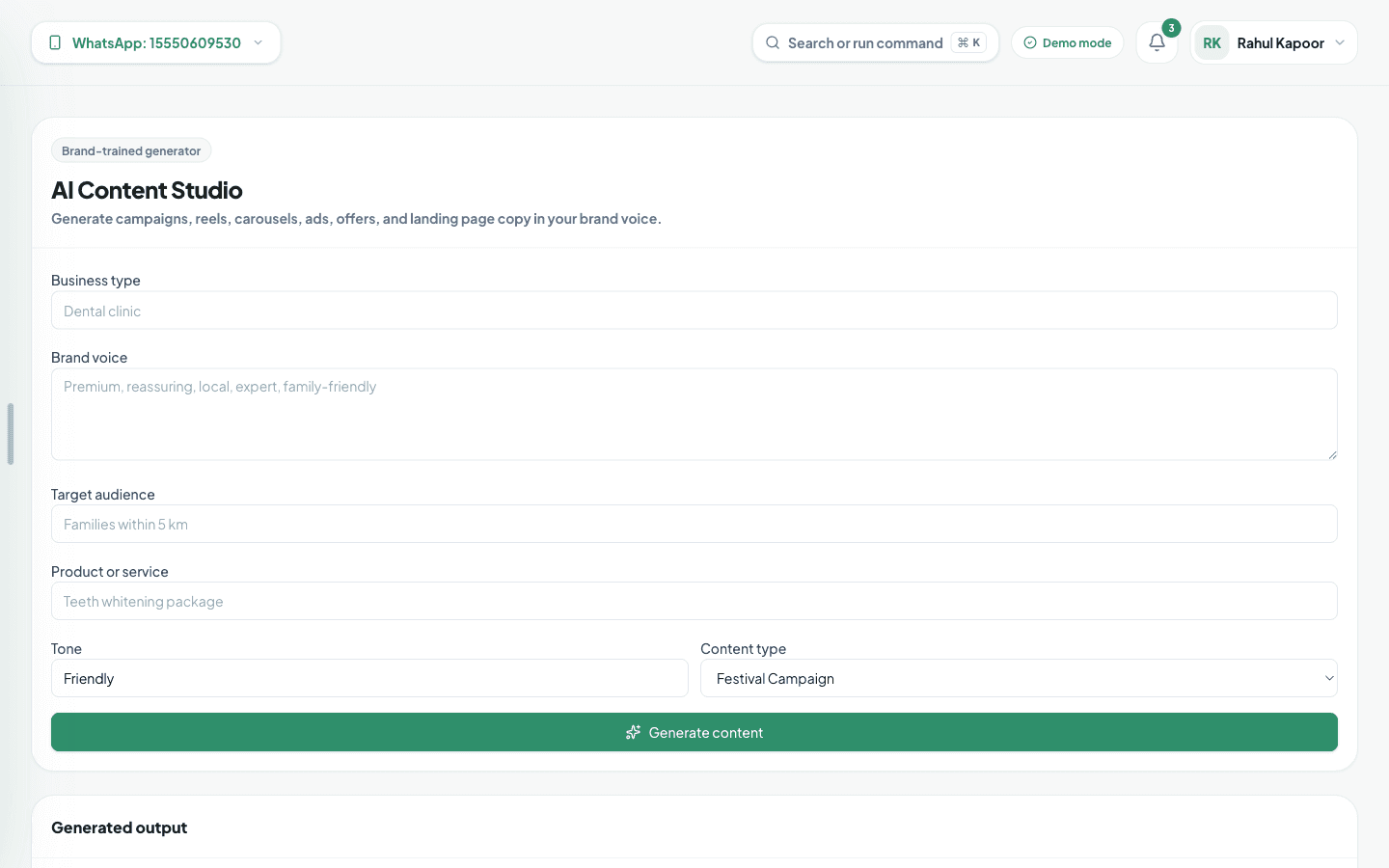The image size is (1389, 868).
Task: Click the Brand voice label
Action: point(90,358)
